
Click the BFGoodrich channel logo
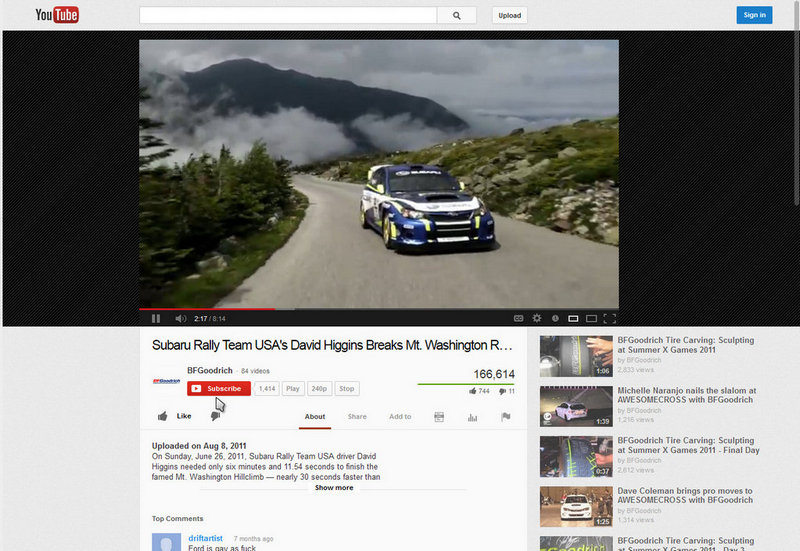pos(166,381)
